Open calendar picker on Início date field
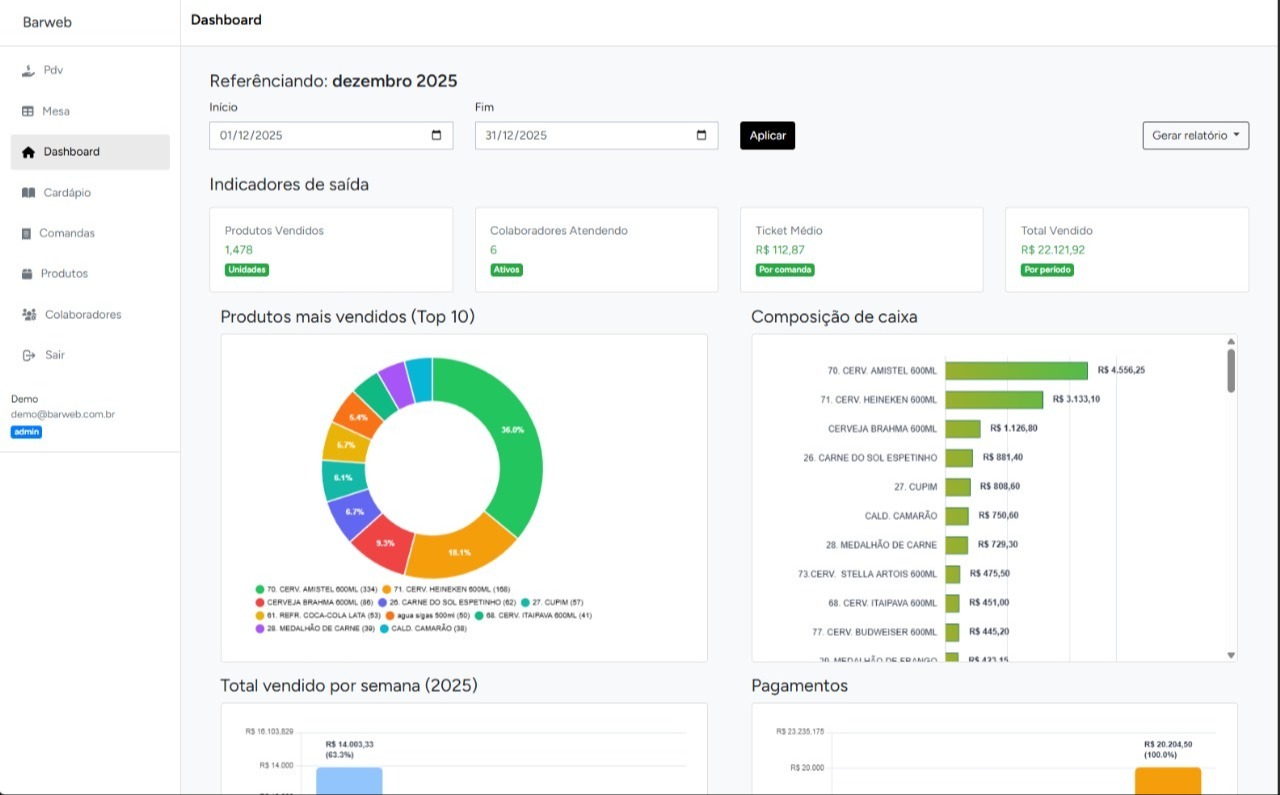Screen dimensions: 1280x795 436,136
